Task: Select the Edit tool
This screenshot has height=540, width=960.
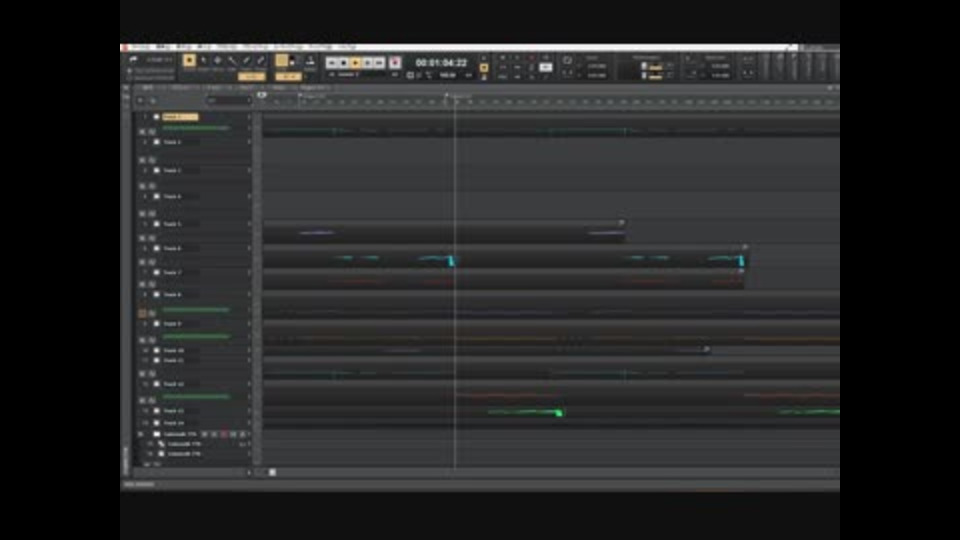Action: click(232, 60)
